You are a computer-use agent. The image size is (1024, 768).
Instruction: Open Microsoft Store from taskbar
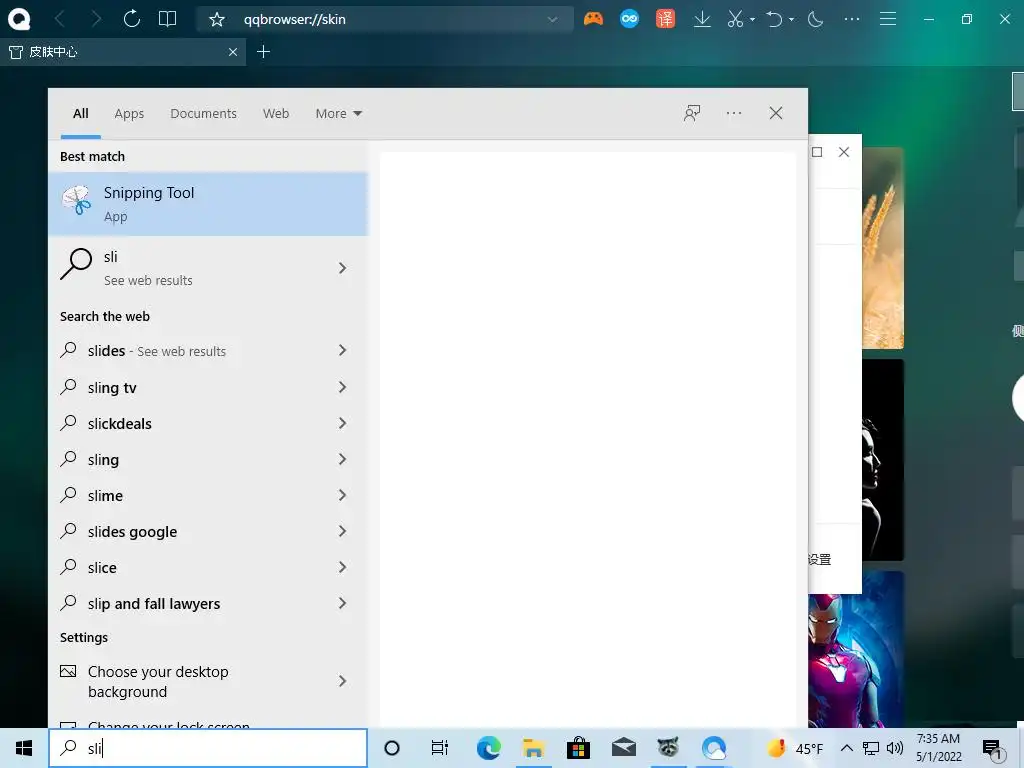(x=578, y=748)
